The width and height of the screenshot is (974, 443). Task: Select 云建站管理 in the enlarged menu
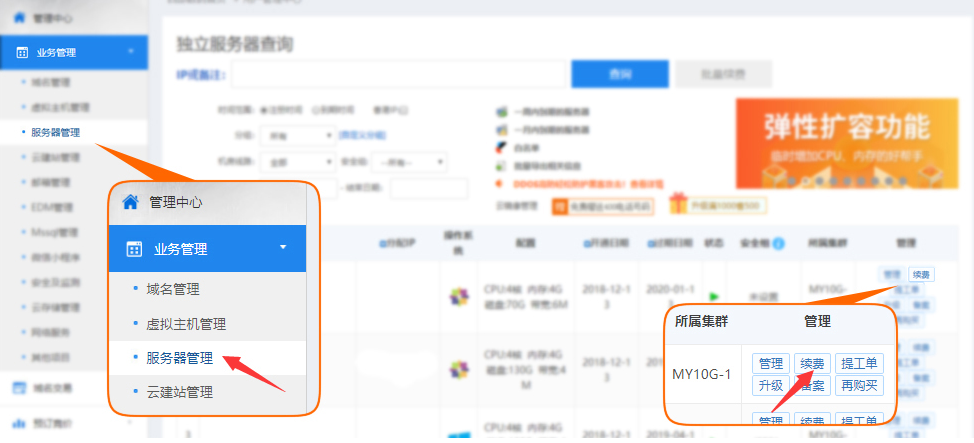click(x=180, y=392)
